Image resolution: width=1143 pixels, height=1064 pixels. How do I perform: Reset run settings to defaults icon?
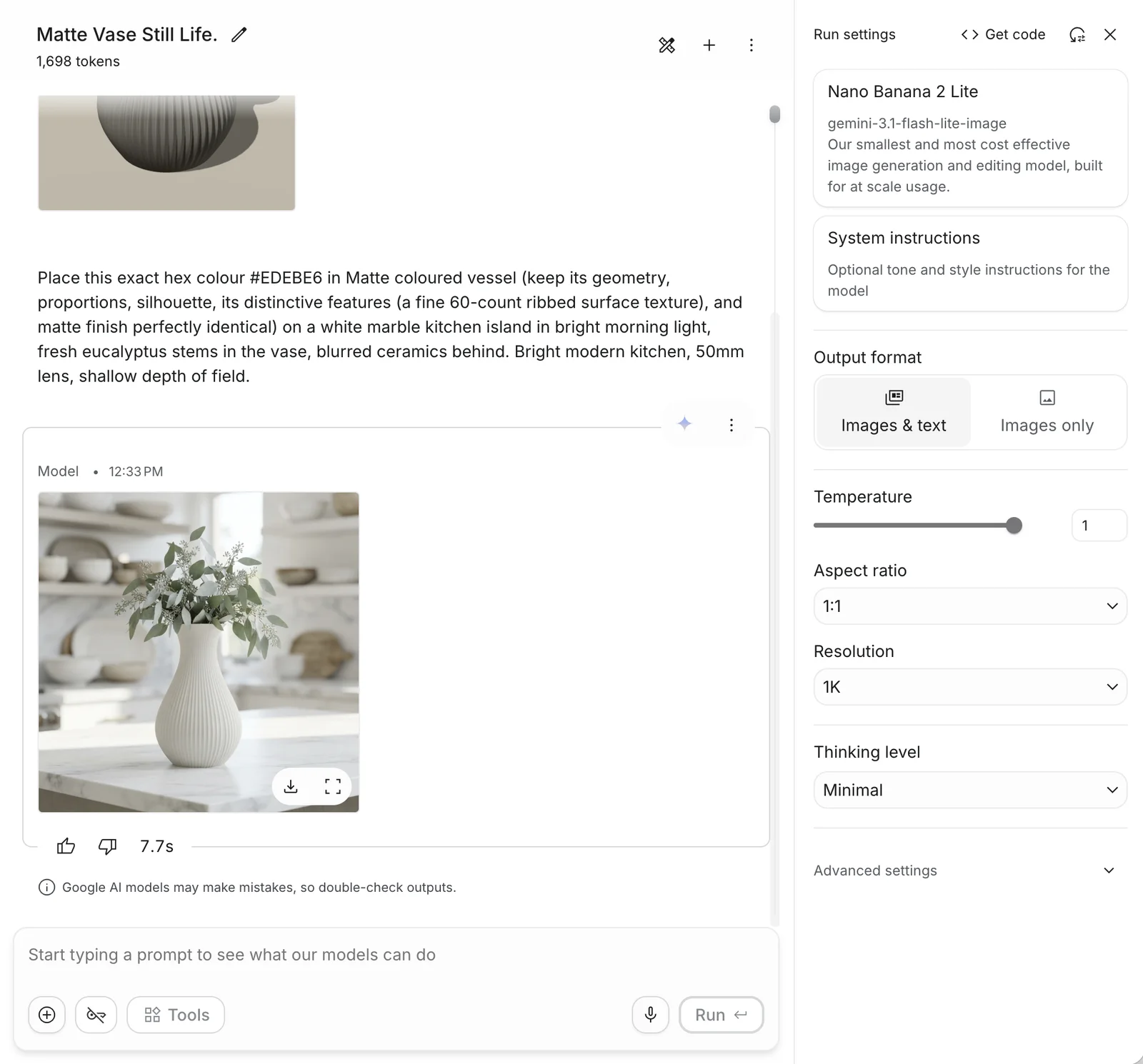[1077, 34]
